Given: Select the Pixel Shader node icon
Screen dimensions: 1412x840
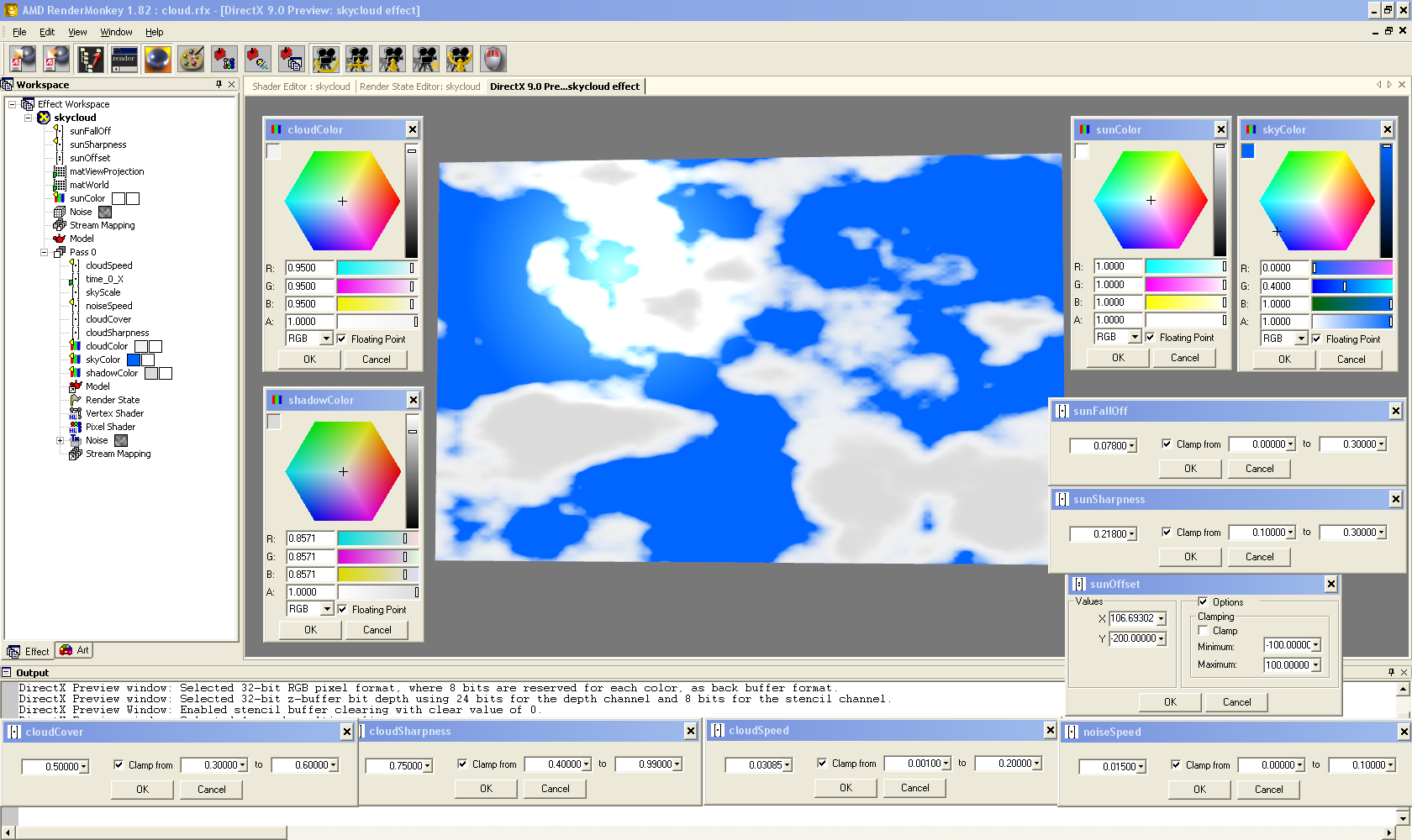Looking at the screenshot, I should pos(76,427).
